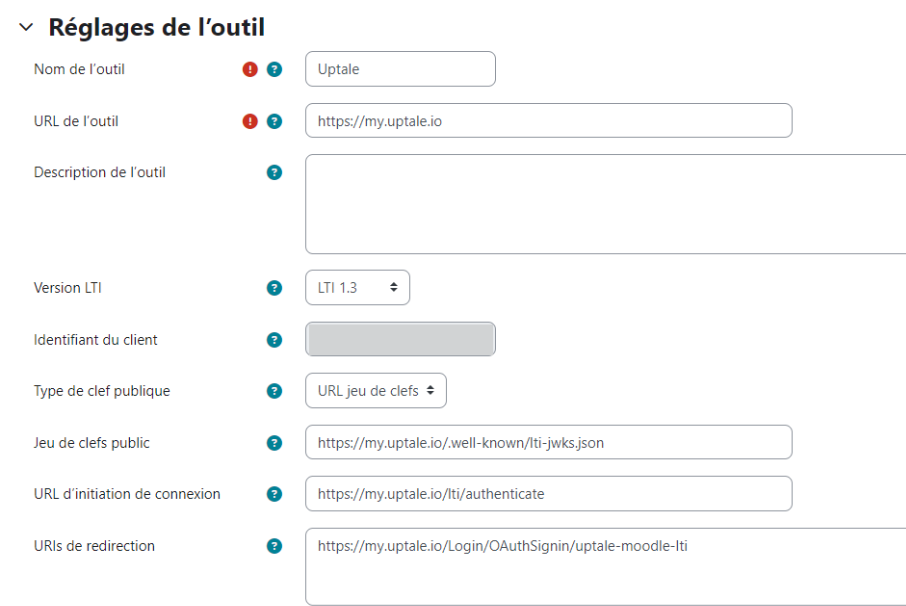Open help for Nom de l'outil

pyautogui.click(x=274, y=69)
